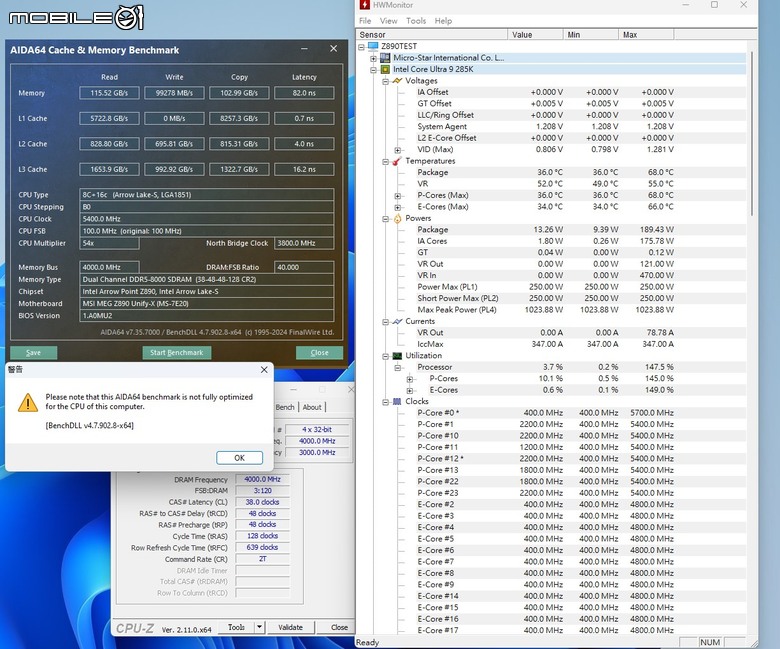The width and height of the screenshot is (780, 649).
Task: Click the NUM status bar indicator
Action: click(x=710, y=643)
